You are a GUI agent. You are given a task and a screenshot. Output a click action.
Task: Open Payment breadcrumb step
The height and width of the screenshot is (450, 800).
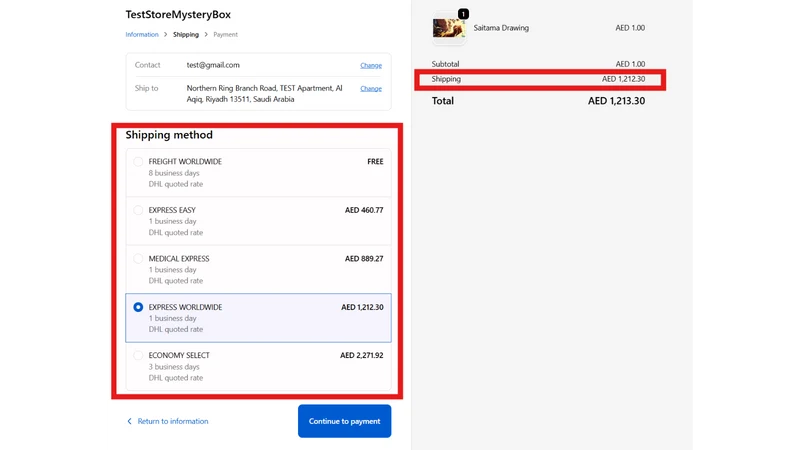coord(226,35)
